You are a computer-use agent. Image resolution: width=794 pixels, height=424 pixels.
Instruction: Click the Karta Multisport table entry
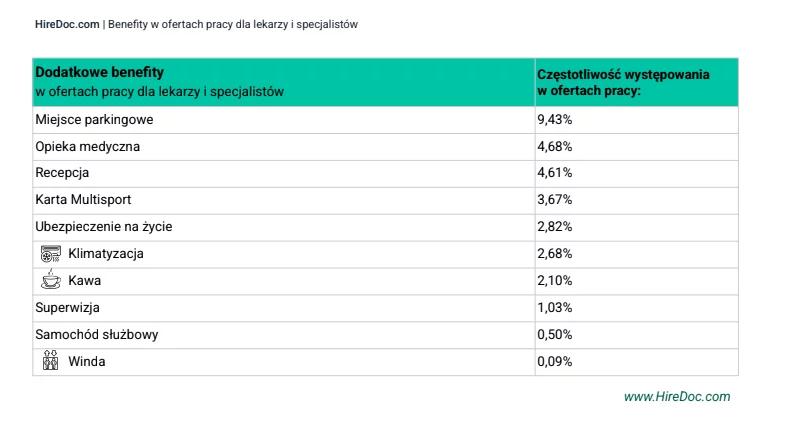(x=83, y=200)
